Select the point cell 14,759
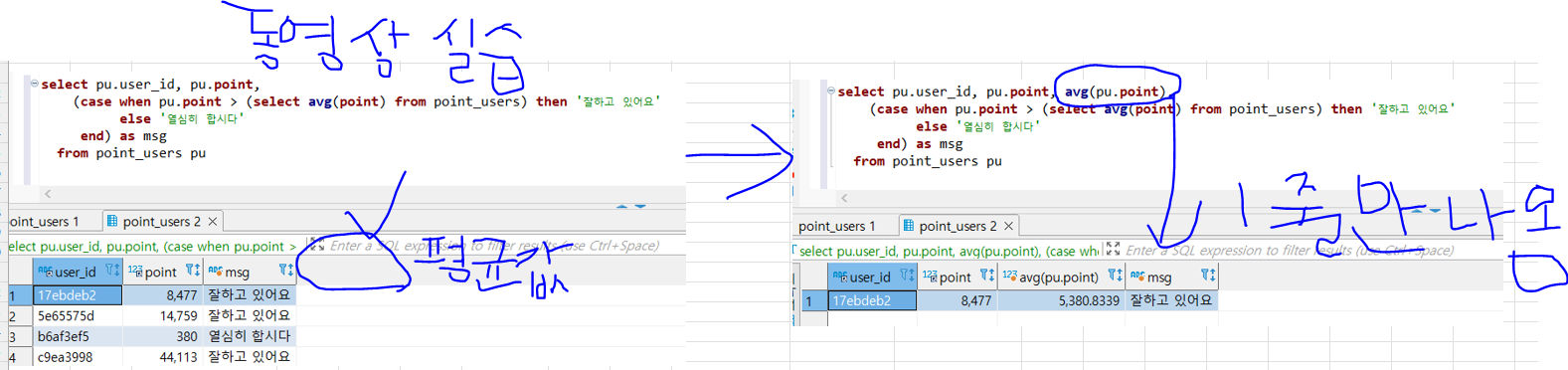This screenshot has width=1568, height=370. (163, 315)
